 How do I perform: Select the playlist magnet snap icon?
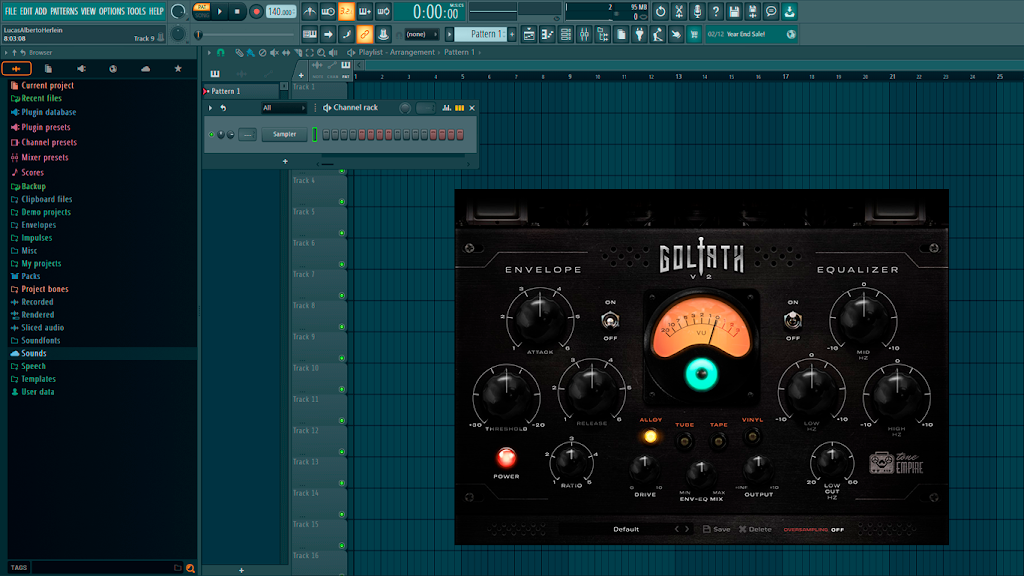point(220,52)
